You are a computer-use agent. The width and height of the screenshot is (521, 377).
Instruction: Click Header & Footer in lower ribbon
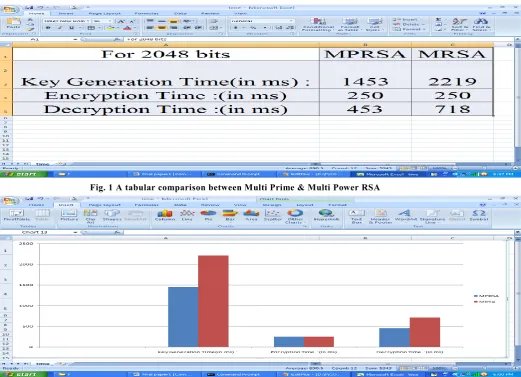[380, 216]
